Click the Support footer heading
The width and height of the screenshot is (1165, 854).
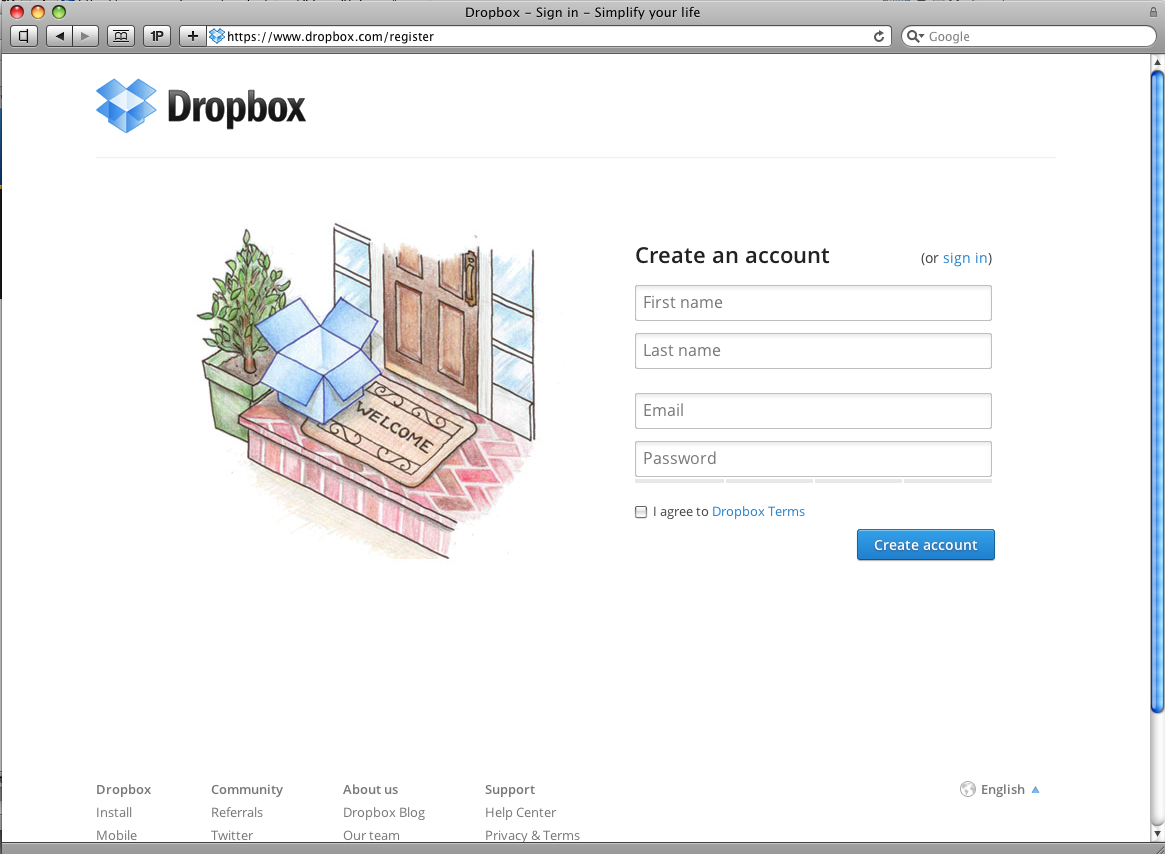[x=510, y=789]
